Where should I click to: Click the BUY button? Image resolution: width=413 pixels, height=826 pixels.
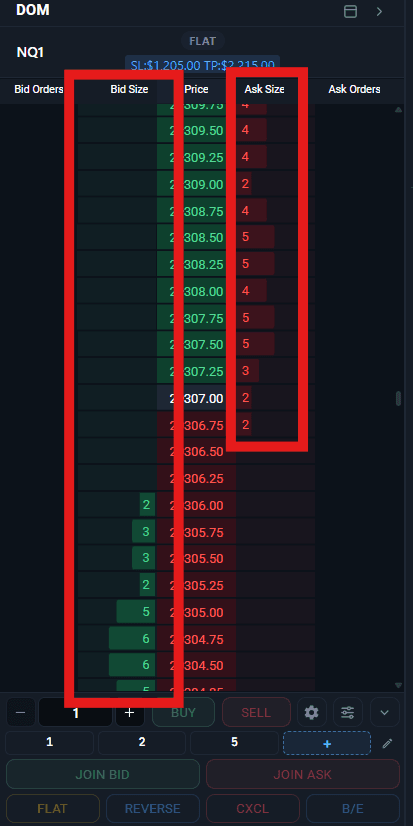[183, 712]
